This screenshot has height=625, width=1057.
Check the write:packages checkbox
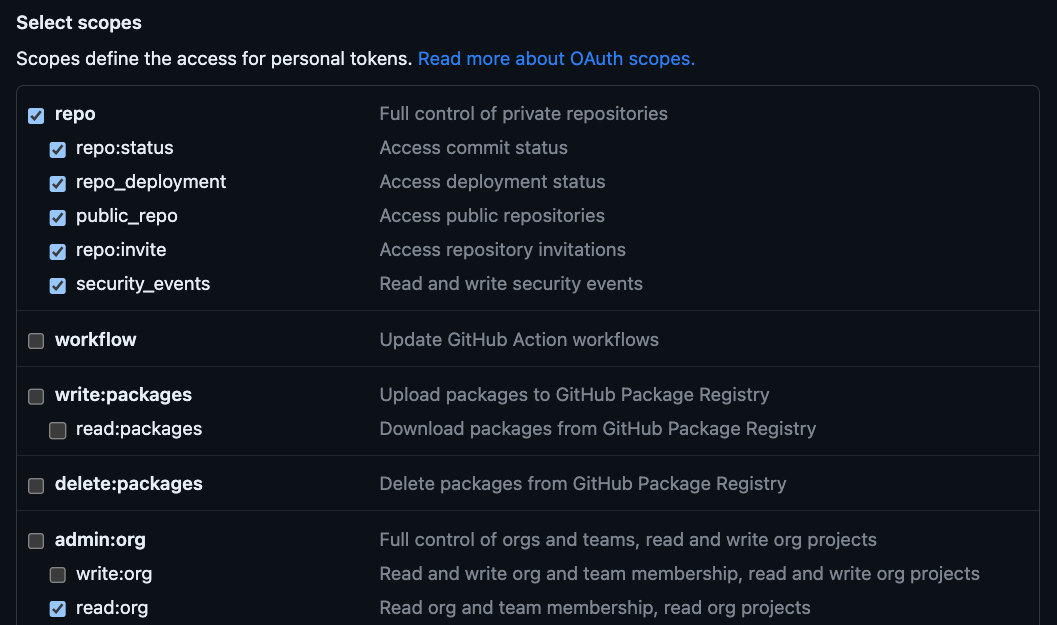point(36,396)
